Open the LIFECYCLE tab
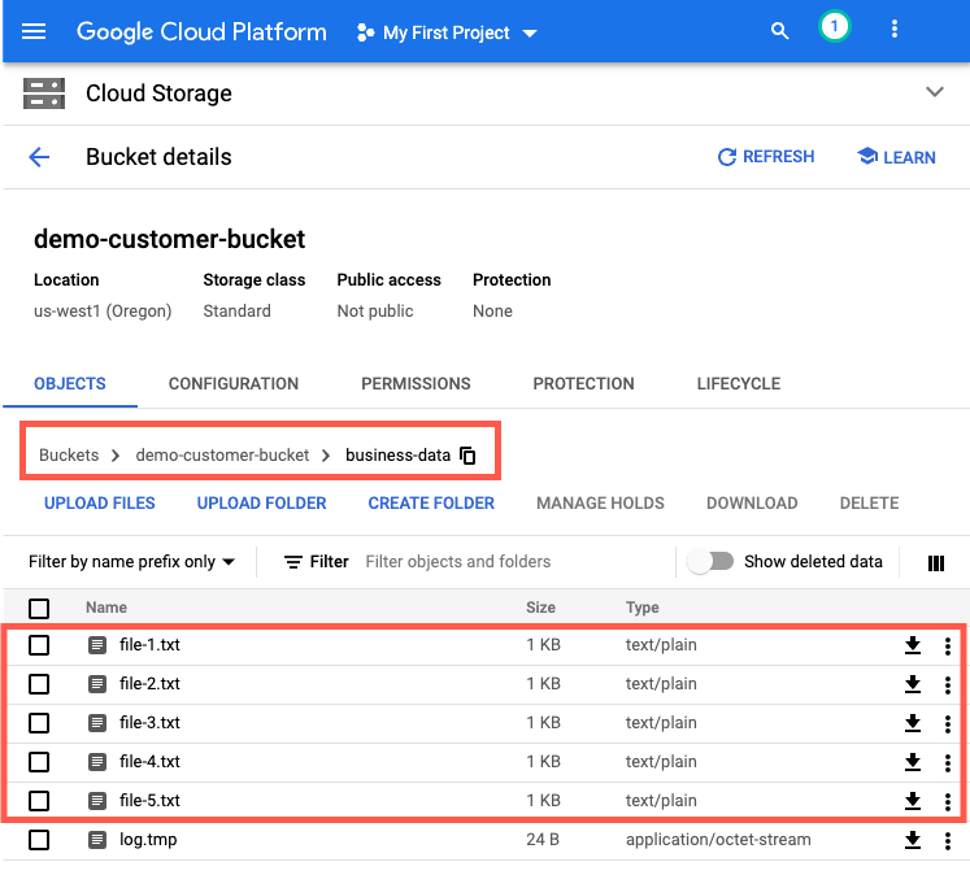Screen dimensions: 970x877 click(x=737, y=383)
